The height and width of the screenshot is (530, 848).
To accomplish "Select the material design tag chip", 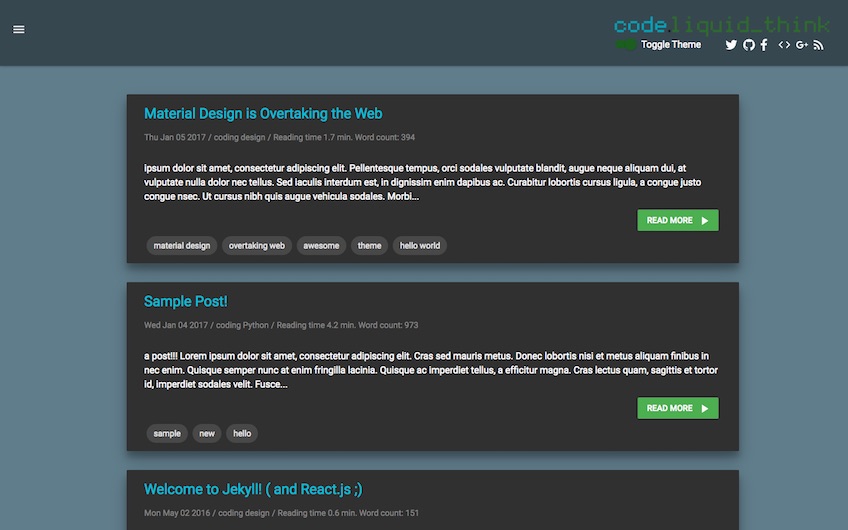I will (182, 245).
